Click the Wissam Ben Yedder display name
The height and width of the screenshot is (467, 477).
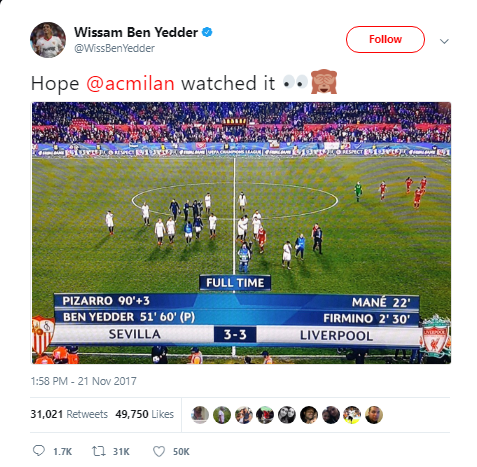(136, 32)
